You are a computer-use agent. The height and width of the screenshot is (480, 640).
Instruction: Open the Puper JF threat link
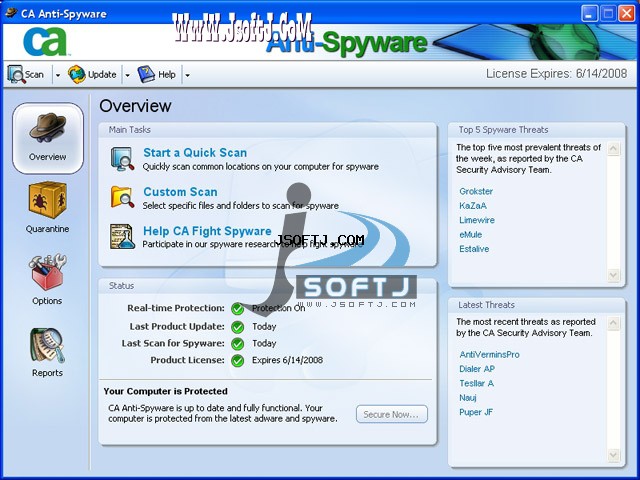pyautogui.click(x=476, y=412)
